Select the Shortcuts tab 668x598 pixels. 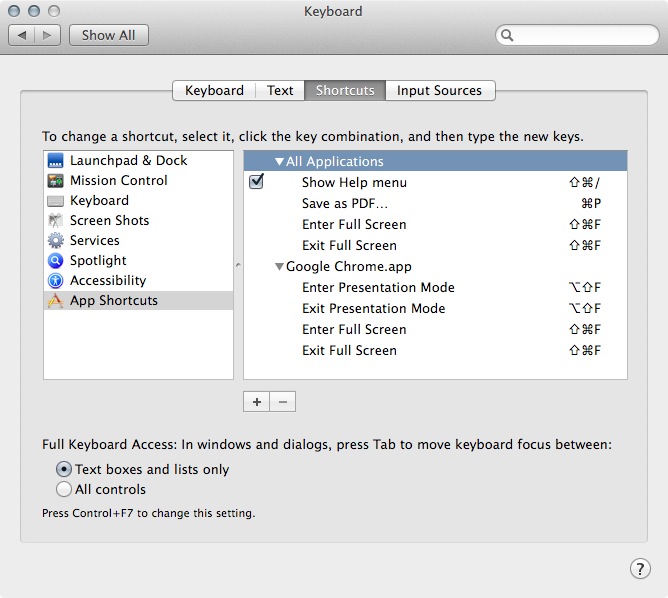[345, 90]
